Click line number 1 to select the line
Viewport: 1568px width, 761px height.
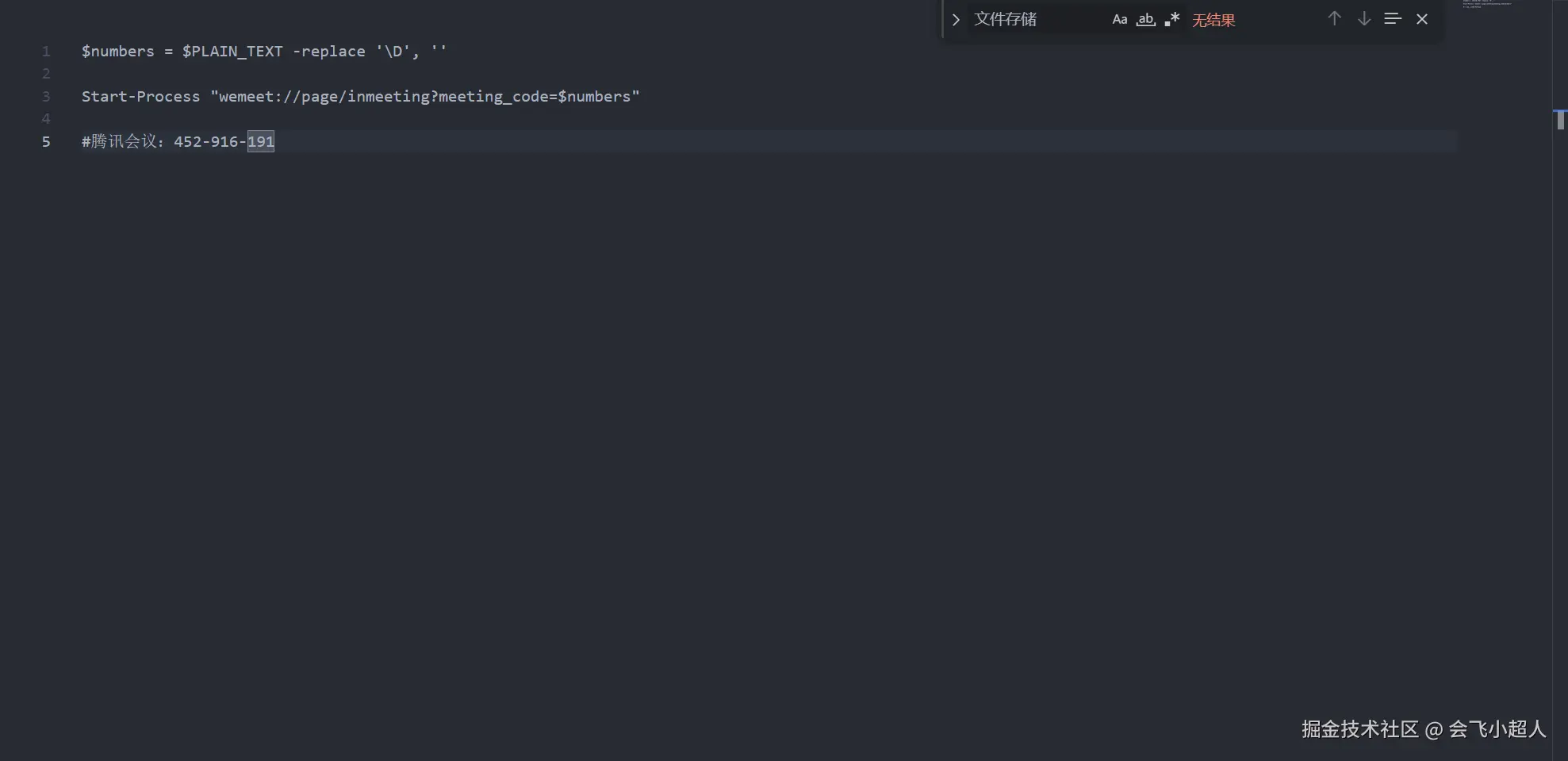[45, 51]
